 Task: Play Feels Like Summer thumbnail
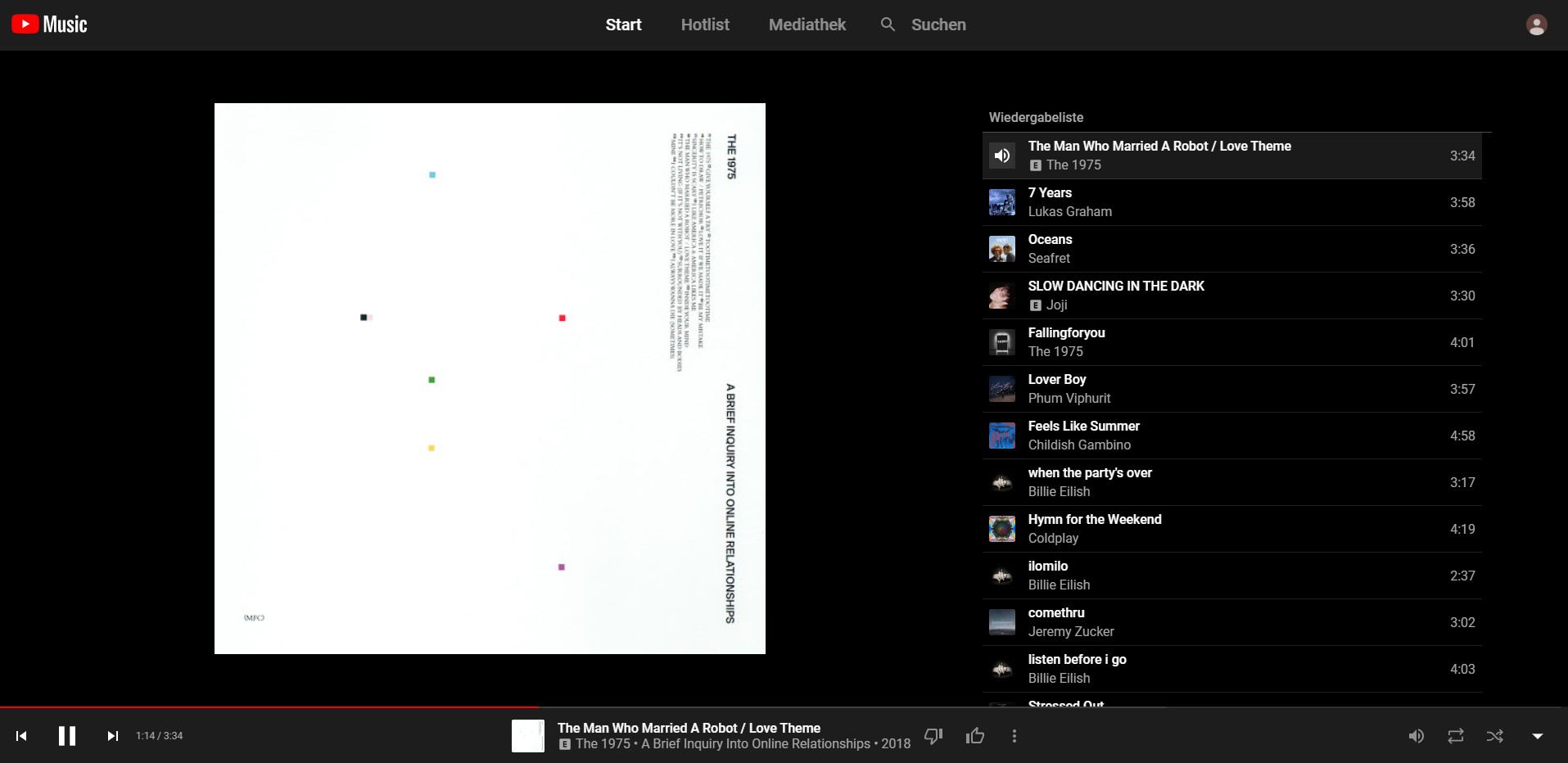click(x=1002, y=436)
